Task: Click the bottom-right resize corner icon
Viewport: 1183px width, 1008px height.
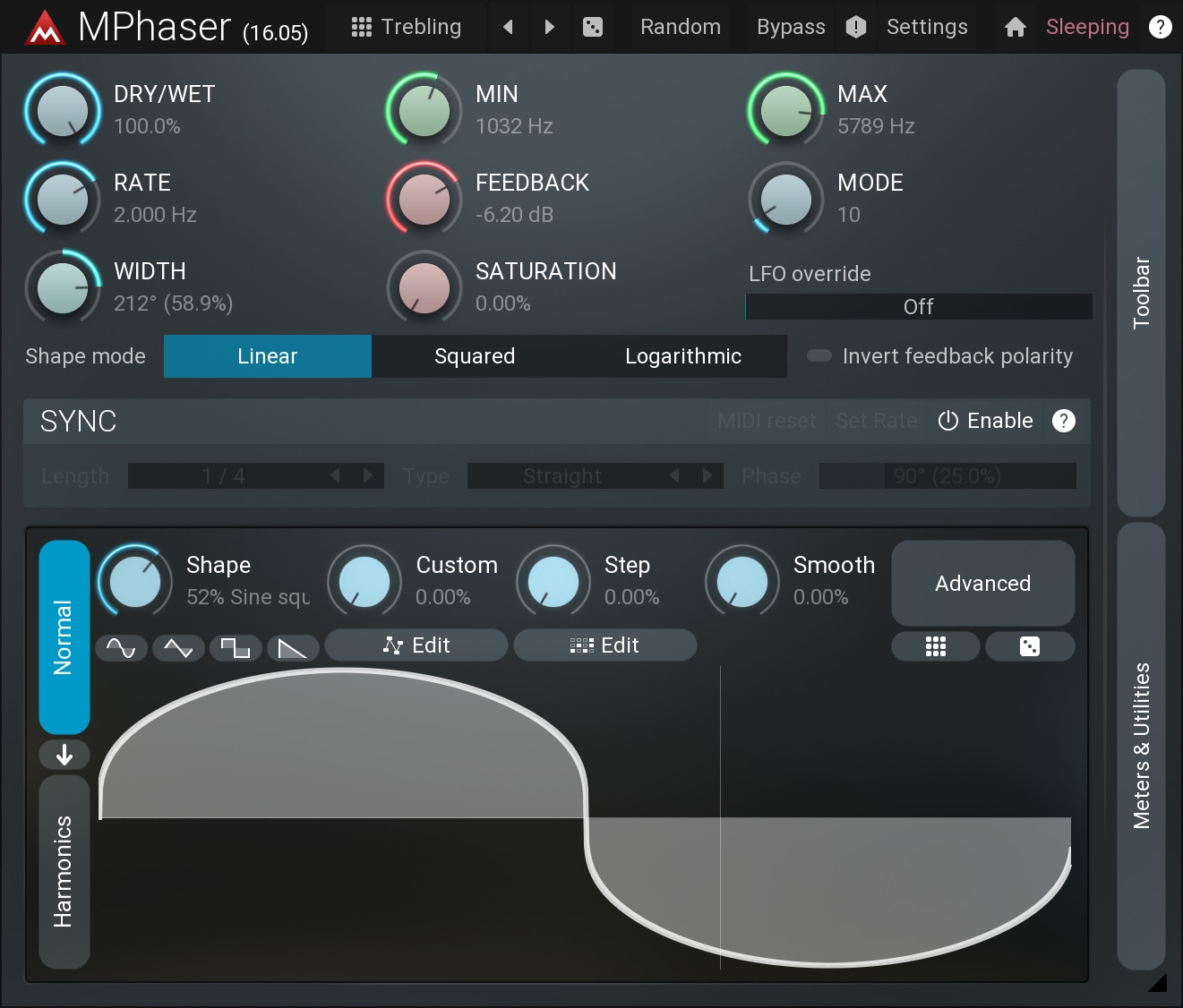Action: [1158, 982]
